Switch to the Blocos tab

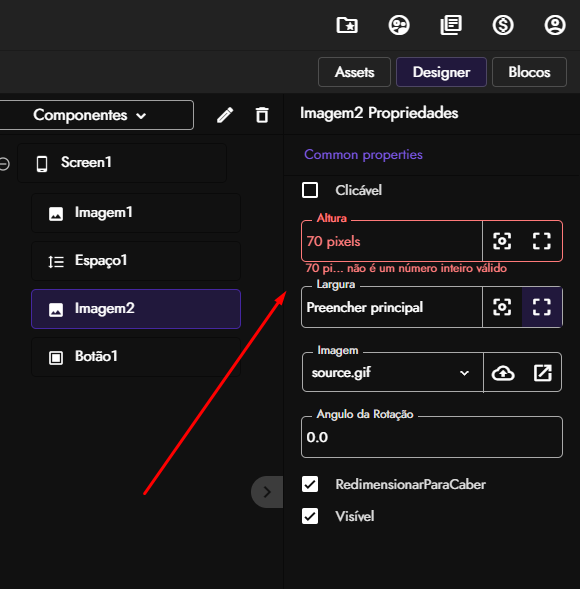pyautogui.click(x=529, y=72)
